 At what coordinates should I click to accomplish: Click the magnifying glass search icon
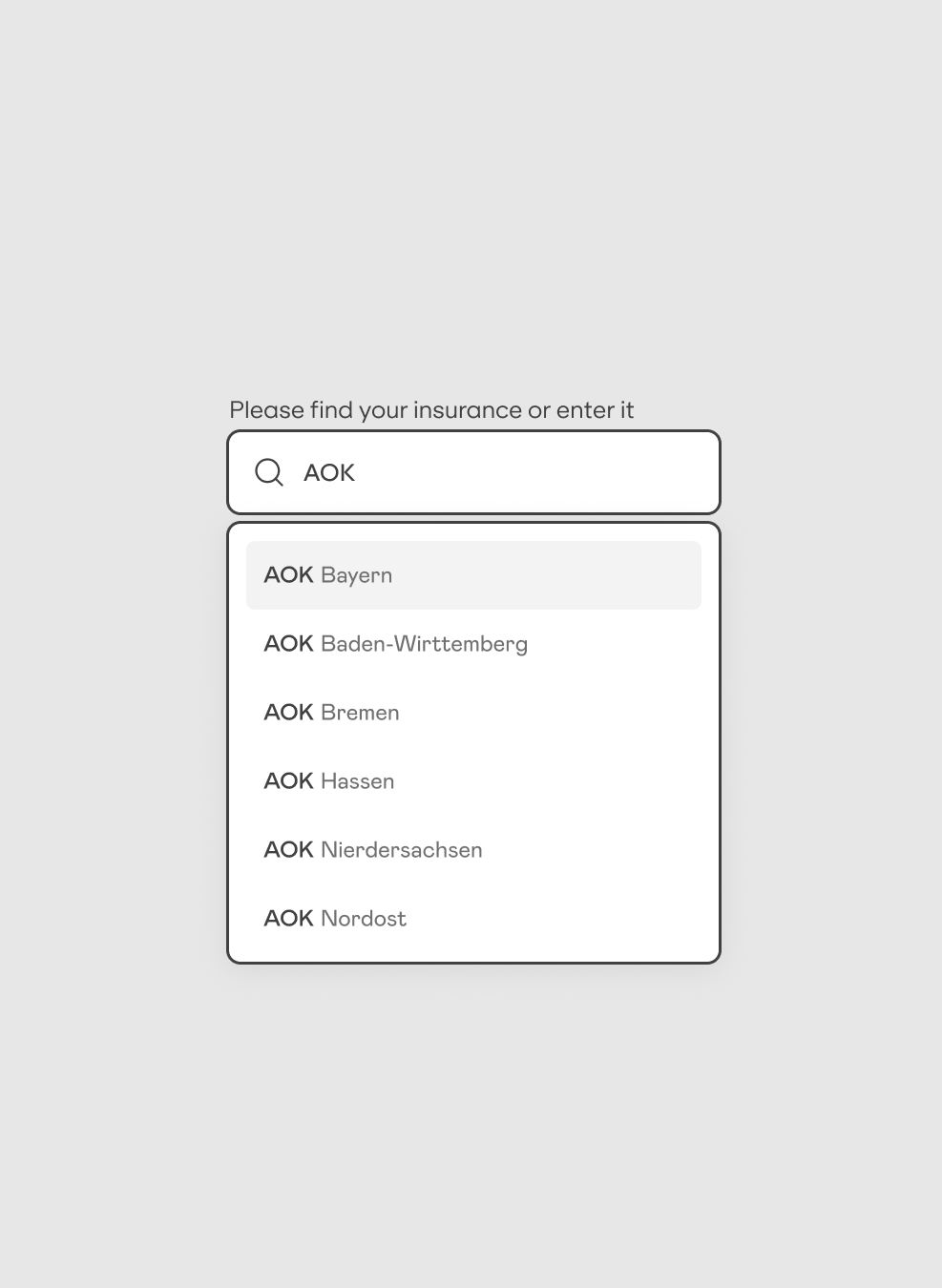point(269,472)
